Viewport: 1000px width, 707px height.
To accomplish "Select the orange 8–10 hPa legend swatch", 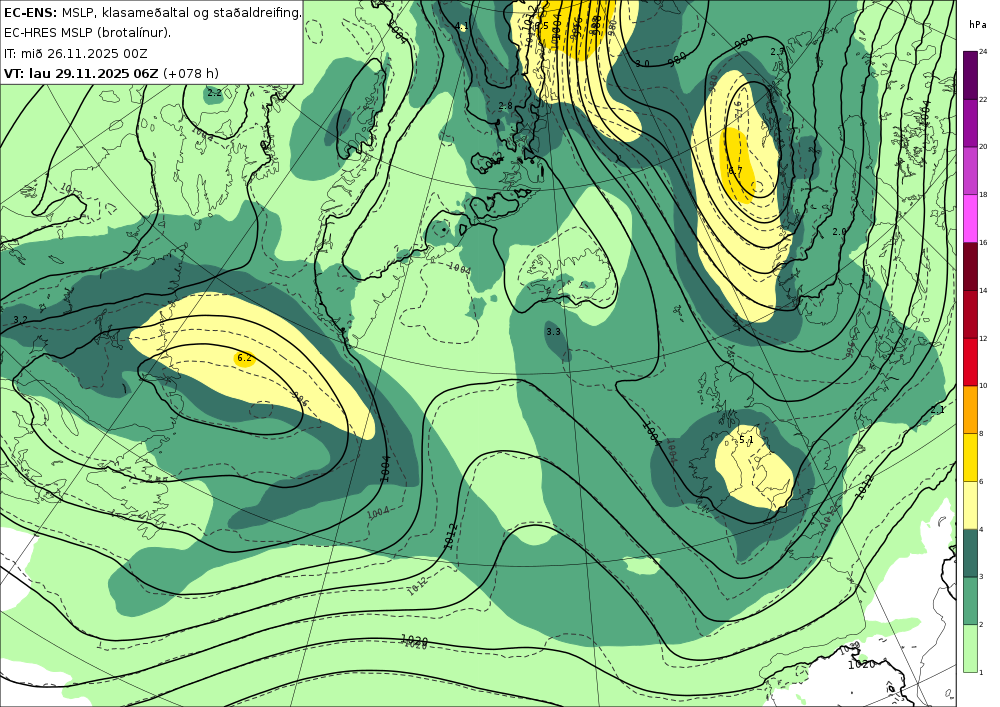I will 970,409.
